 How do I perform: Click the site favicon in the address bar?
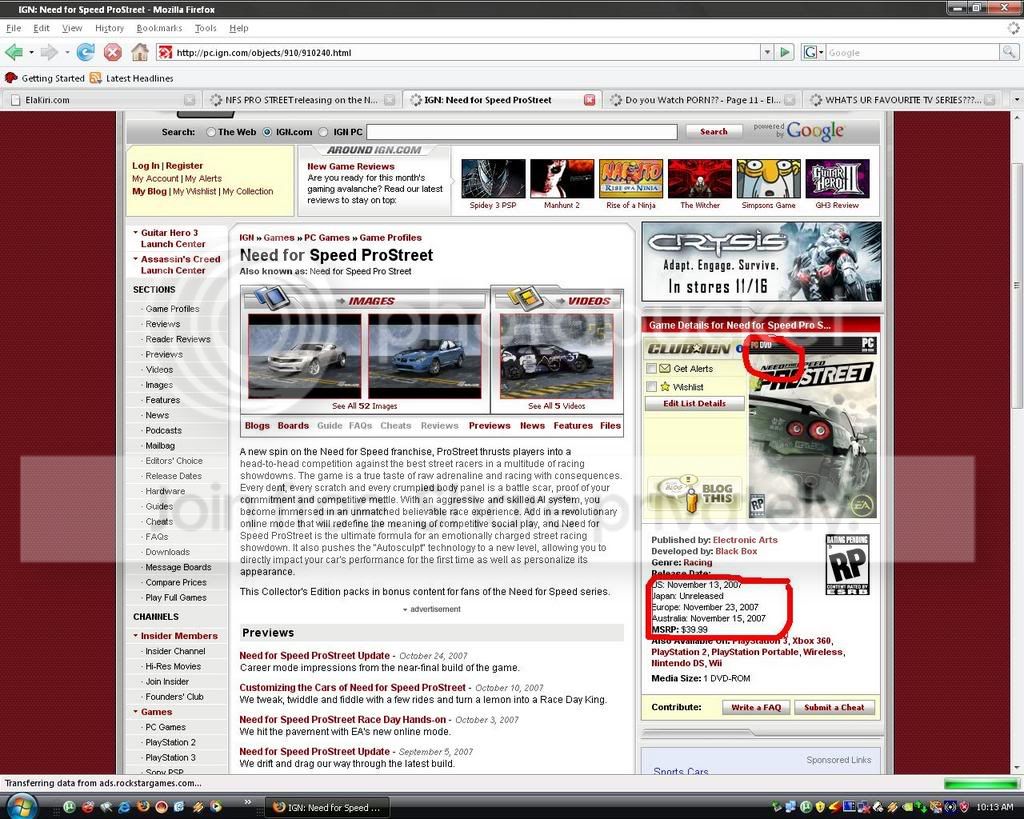[x=166, y=52]
